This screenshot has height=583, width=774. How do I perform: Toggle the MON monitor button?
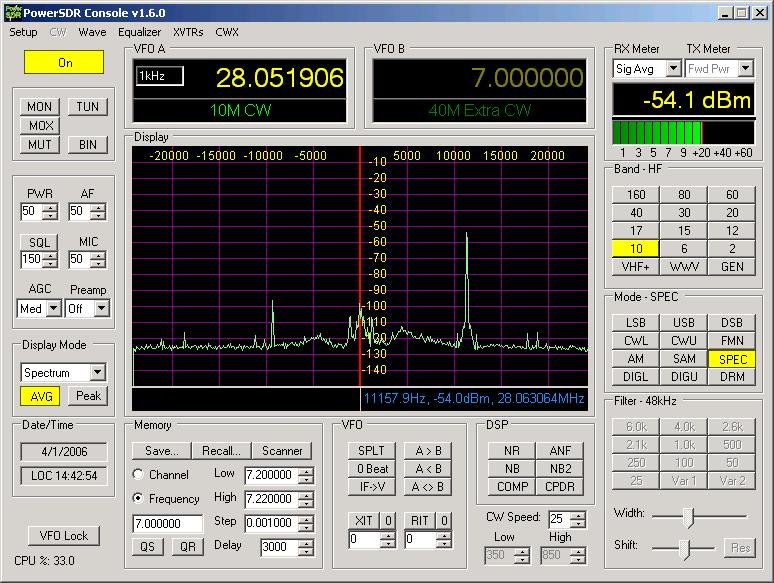(x=39, y=107)
